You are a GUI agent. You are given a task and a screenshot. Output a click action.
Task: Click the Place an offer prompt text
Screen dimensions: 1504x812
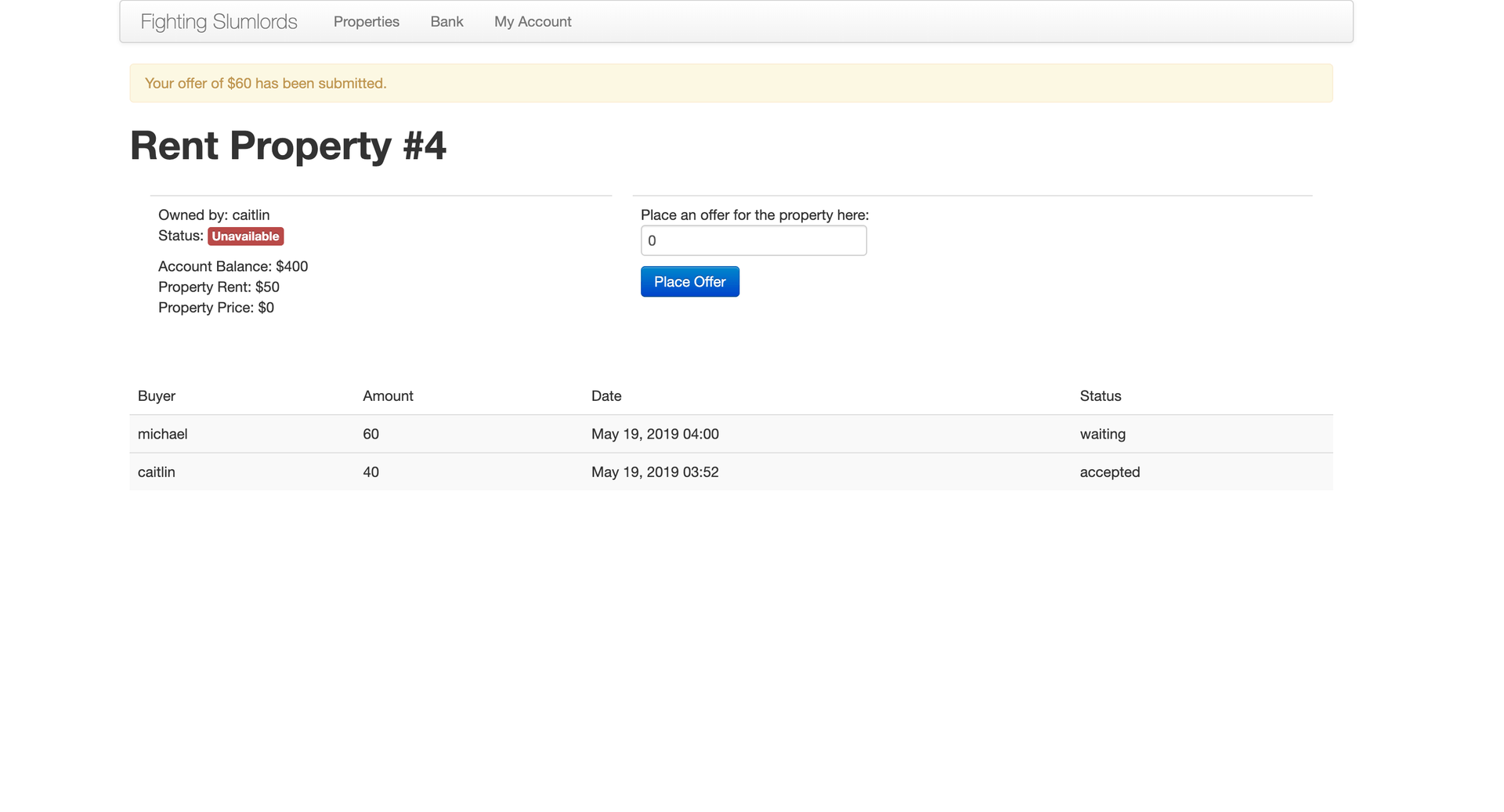pos(754,215)
